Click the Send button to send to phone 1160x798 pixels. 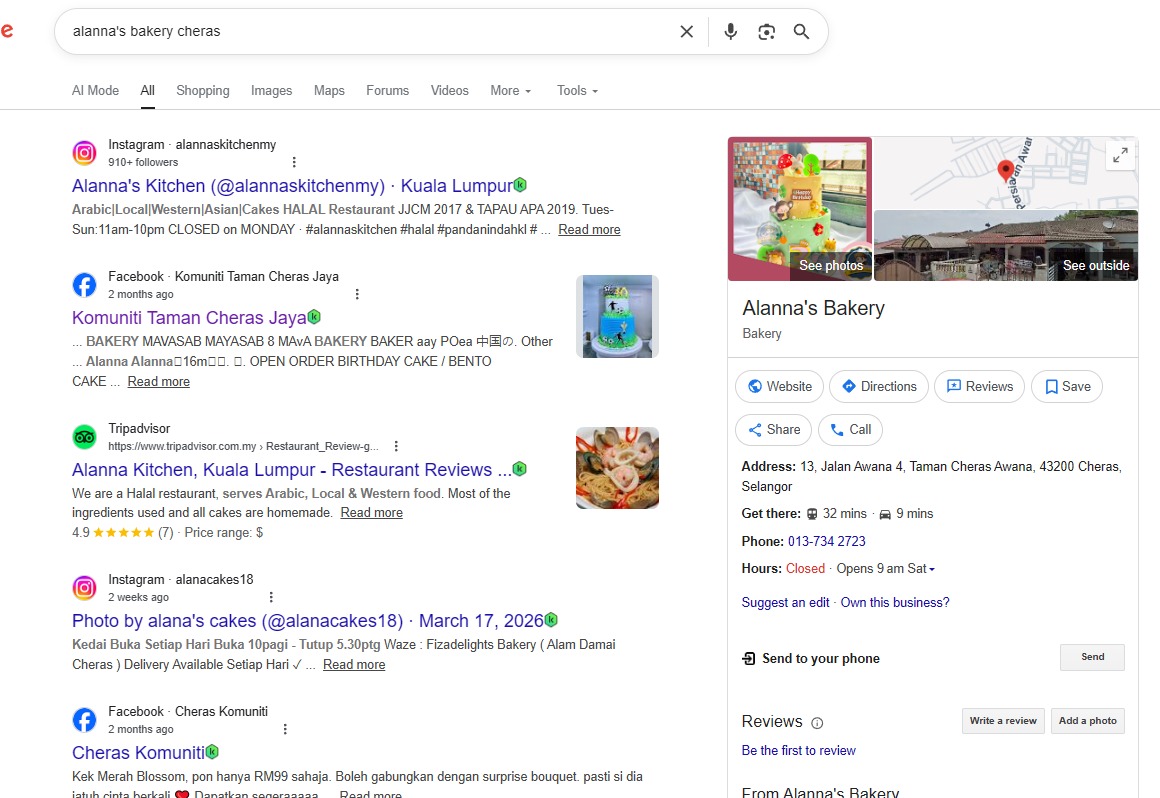click(x=1091, y=657)
